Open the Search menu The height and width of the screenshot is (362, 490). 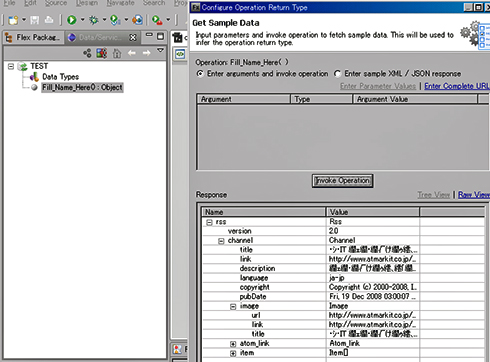coord(154,3)
